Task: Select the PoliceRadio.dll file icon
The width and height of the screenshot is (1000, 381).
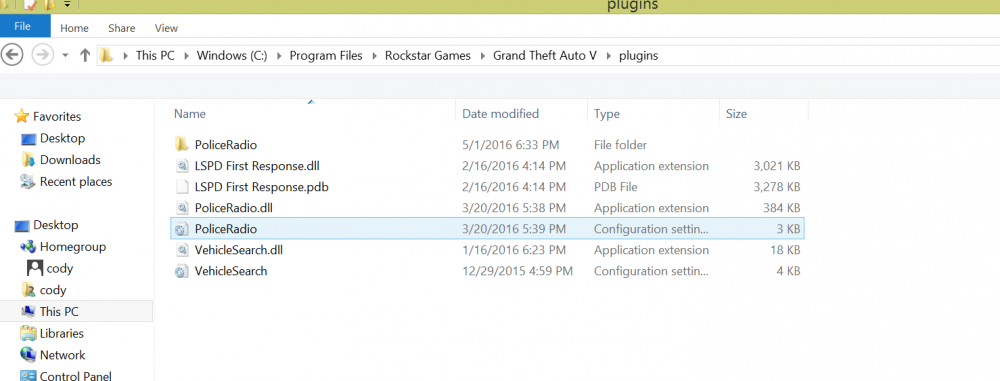Action: click(x=182, y=208)
